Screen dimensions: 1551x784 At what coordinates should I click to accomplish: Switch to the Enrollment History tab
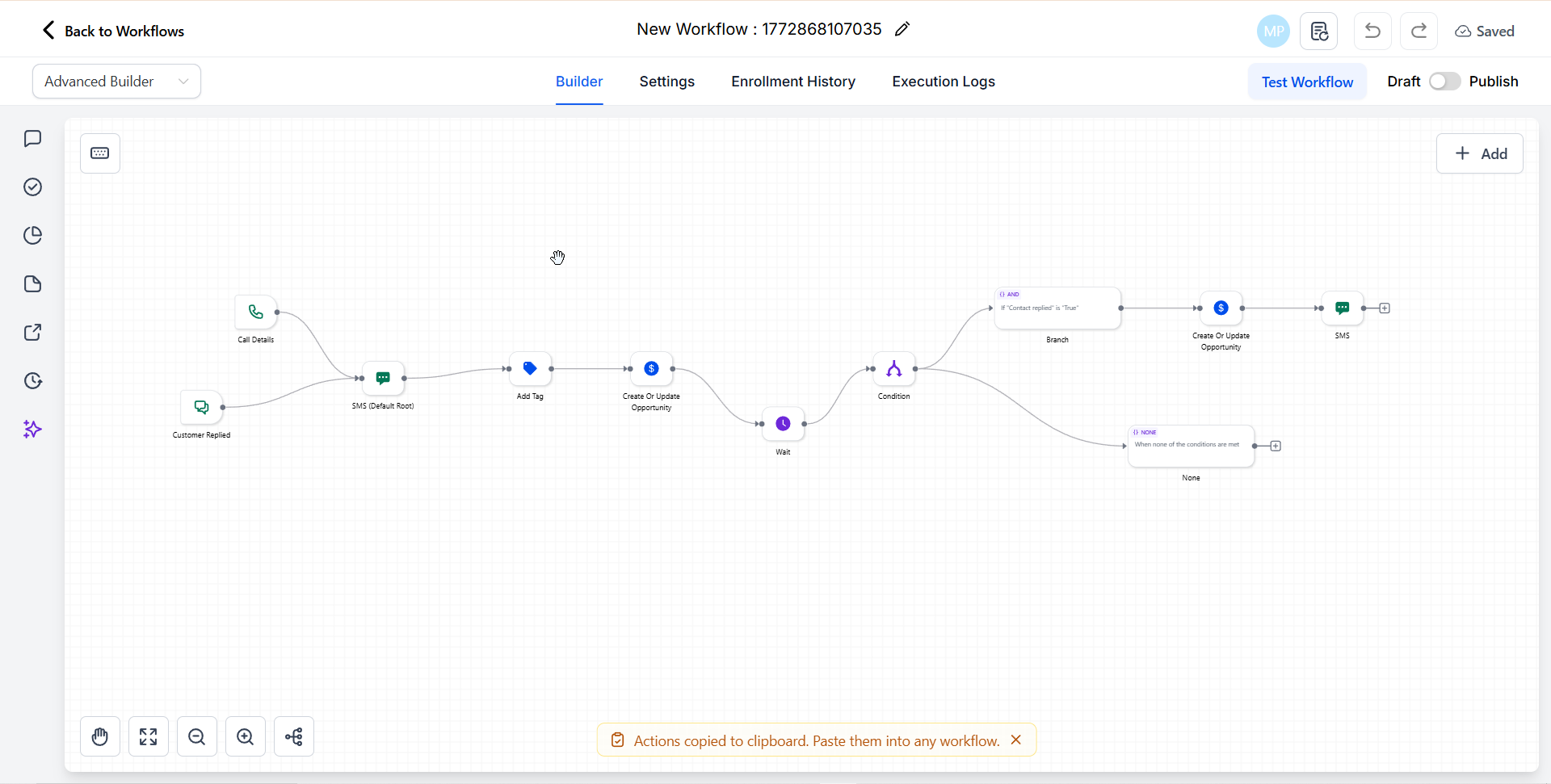tap(792, 81)
